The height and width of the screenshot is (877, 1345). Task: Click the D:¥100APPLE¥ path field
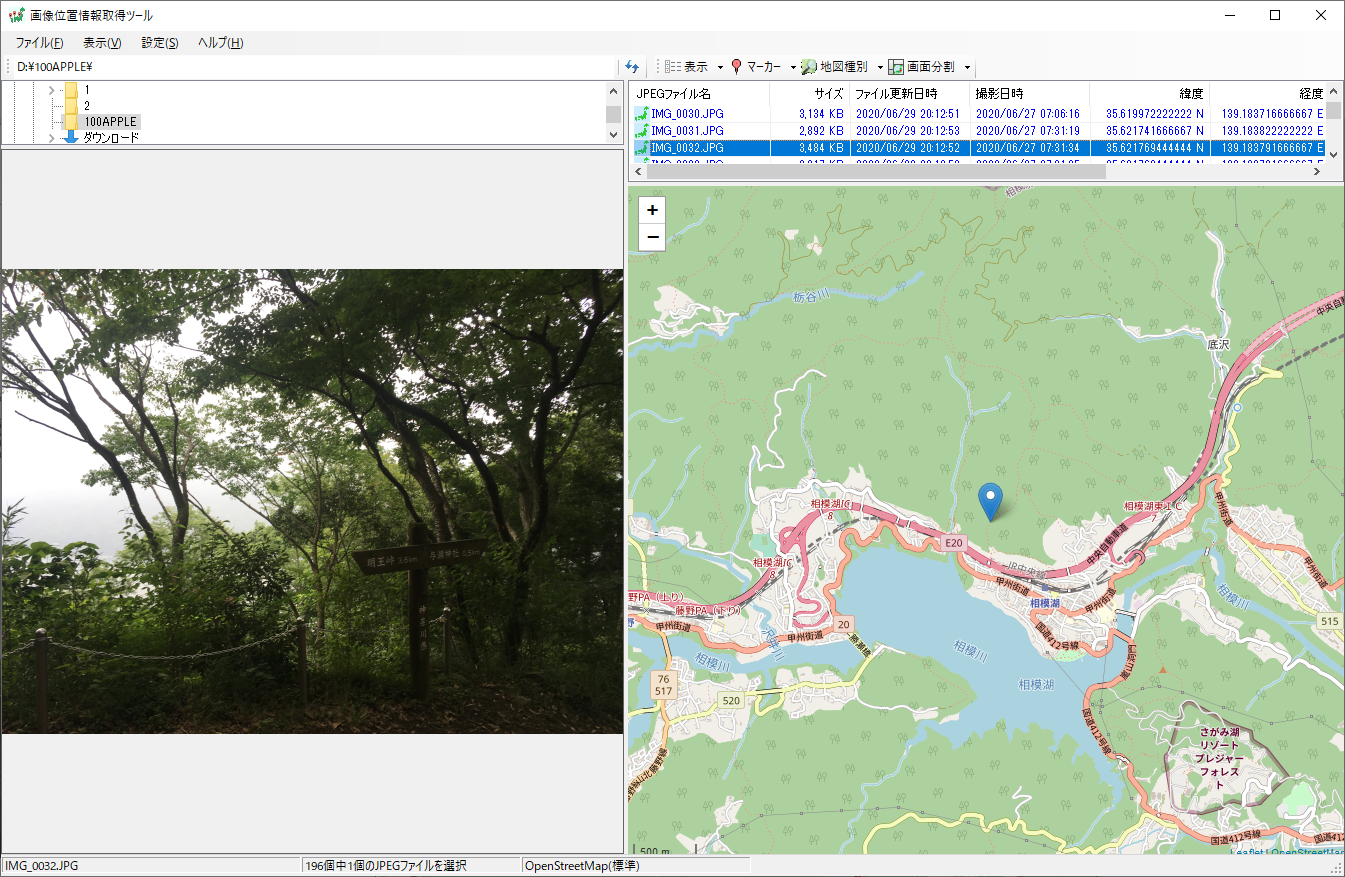[315, 67]
